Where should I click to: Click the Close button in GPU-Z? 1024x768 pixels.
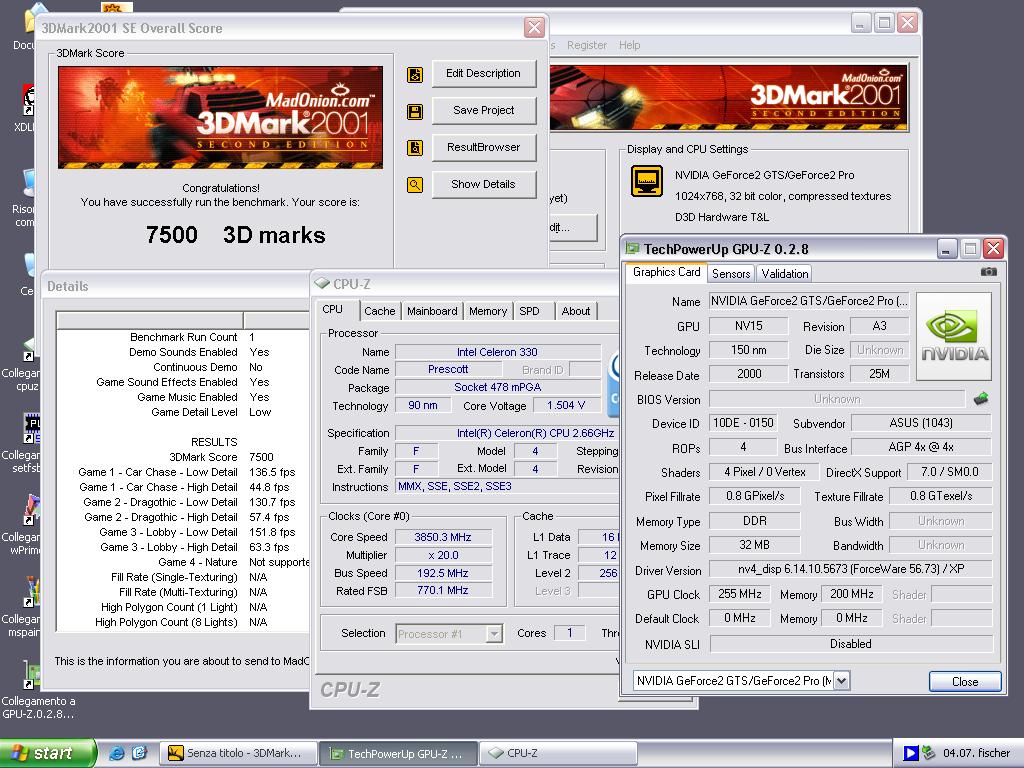[x=965, y=682]
